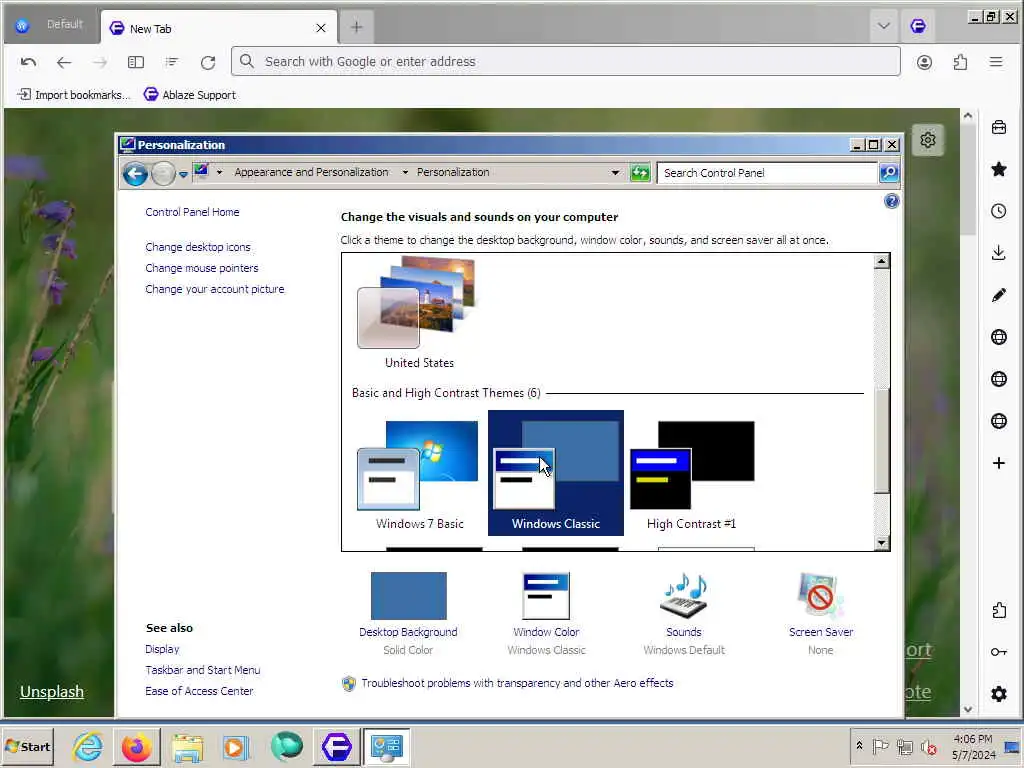
Task: Open sidebar settings gear at bottom
Action: (x=999, y=694)
